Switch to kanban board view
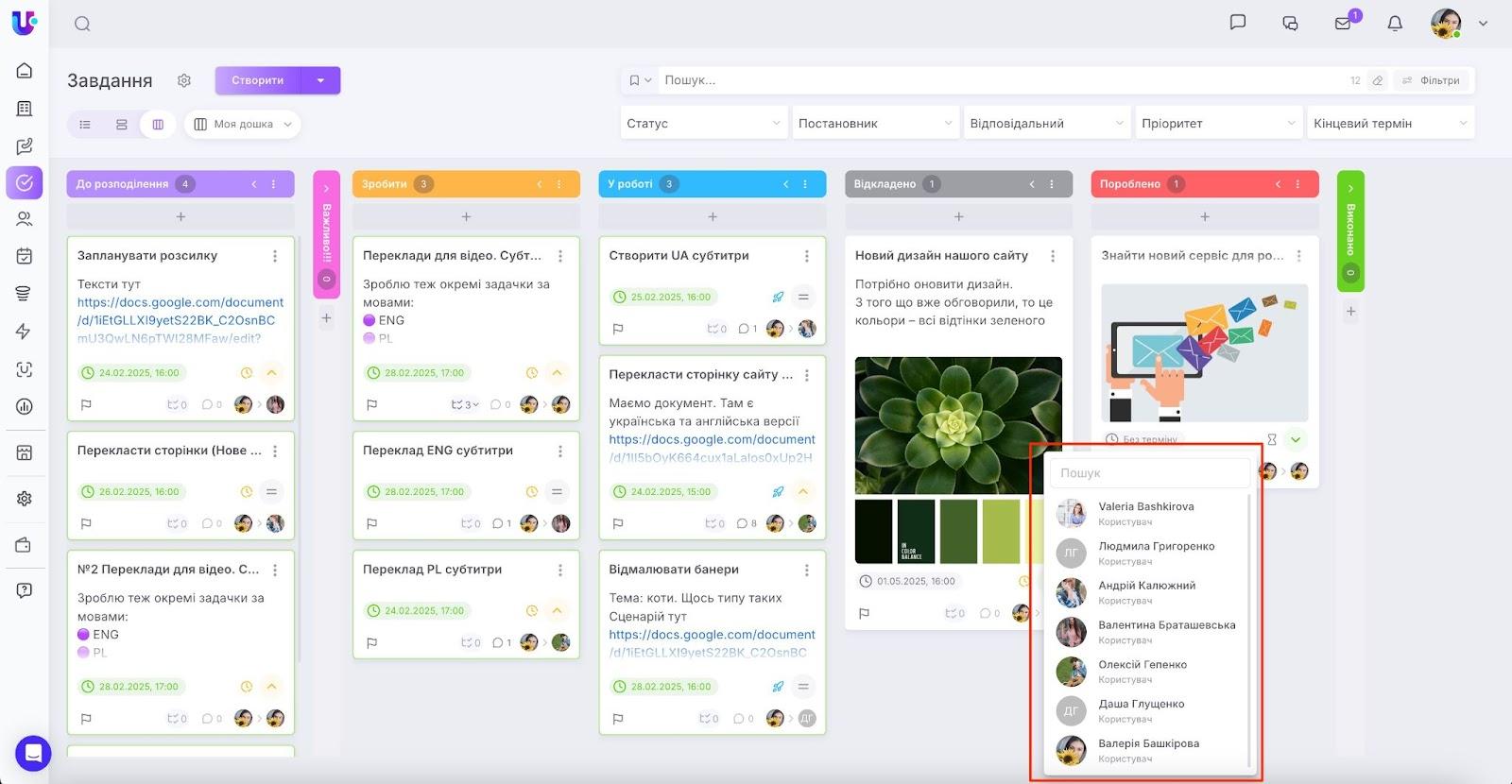 158,124
